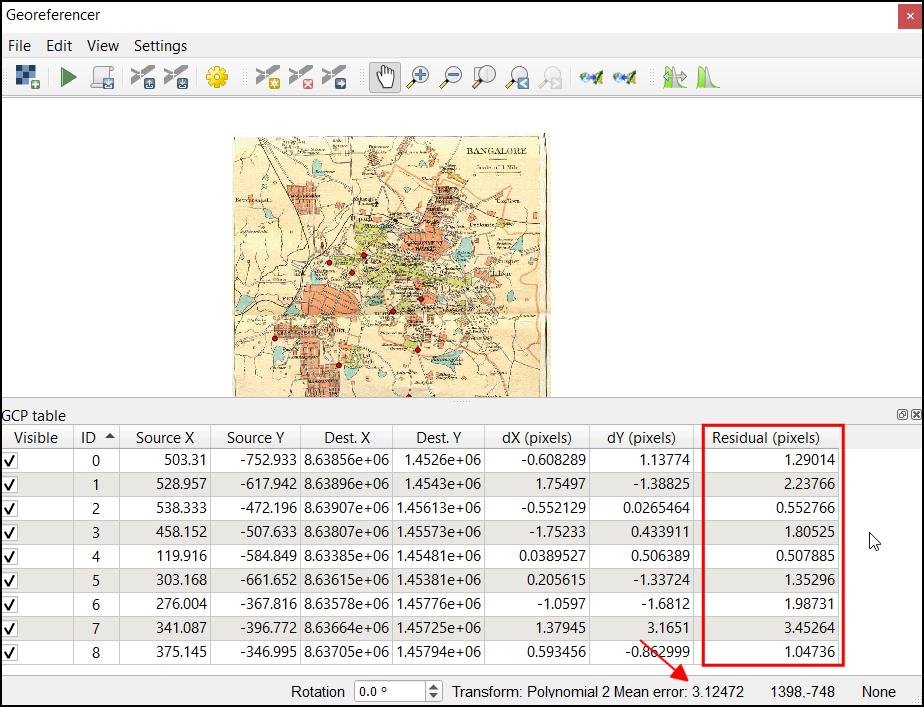Screen dimensions: 924x707
Task: Sort by dX (pixels) column header
Action: click(537, 438)
